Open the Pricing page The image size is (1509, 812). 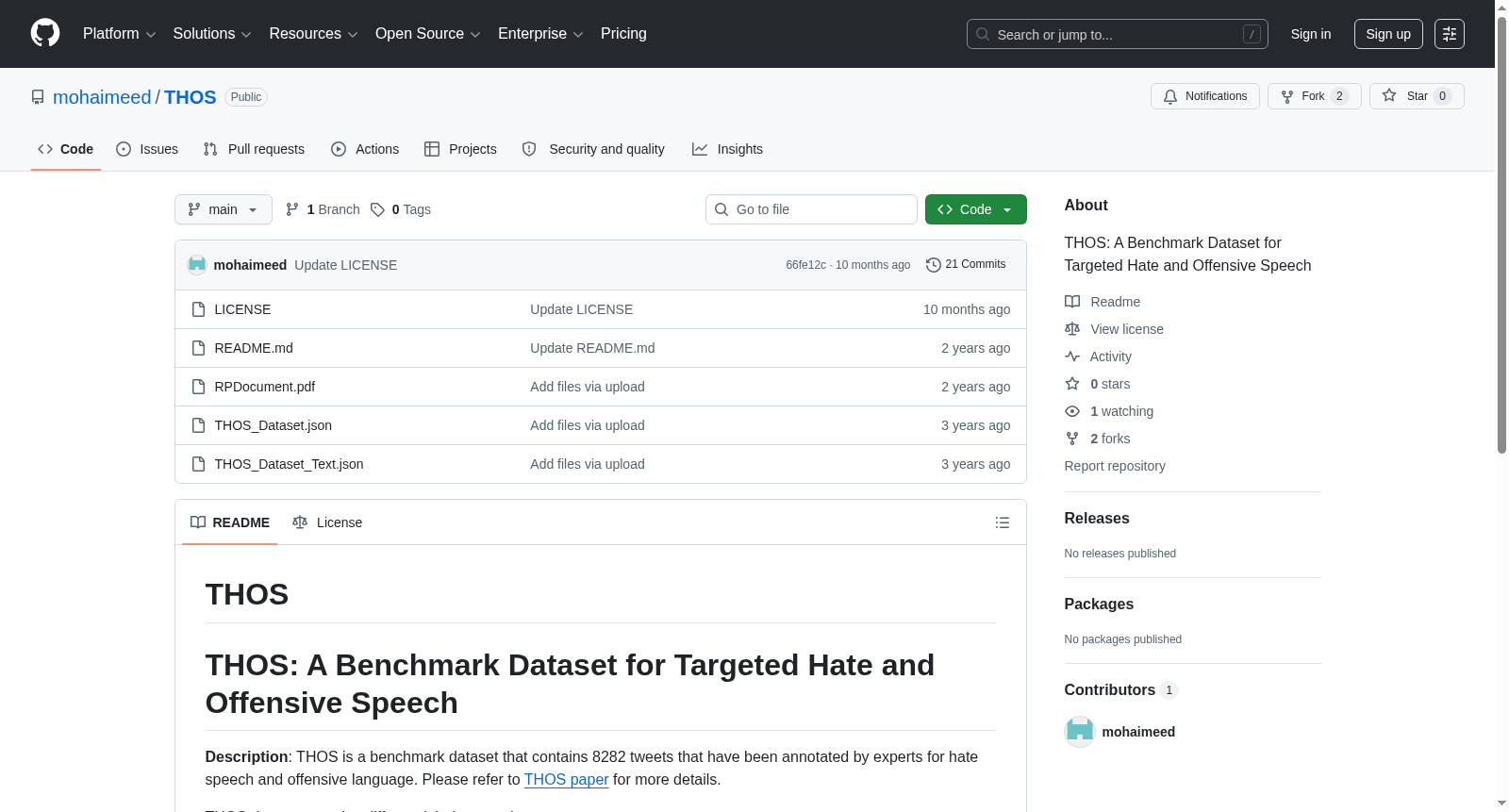click(623, 34)
